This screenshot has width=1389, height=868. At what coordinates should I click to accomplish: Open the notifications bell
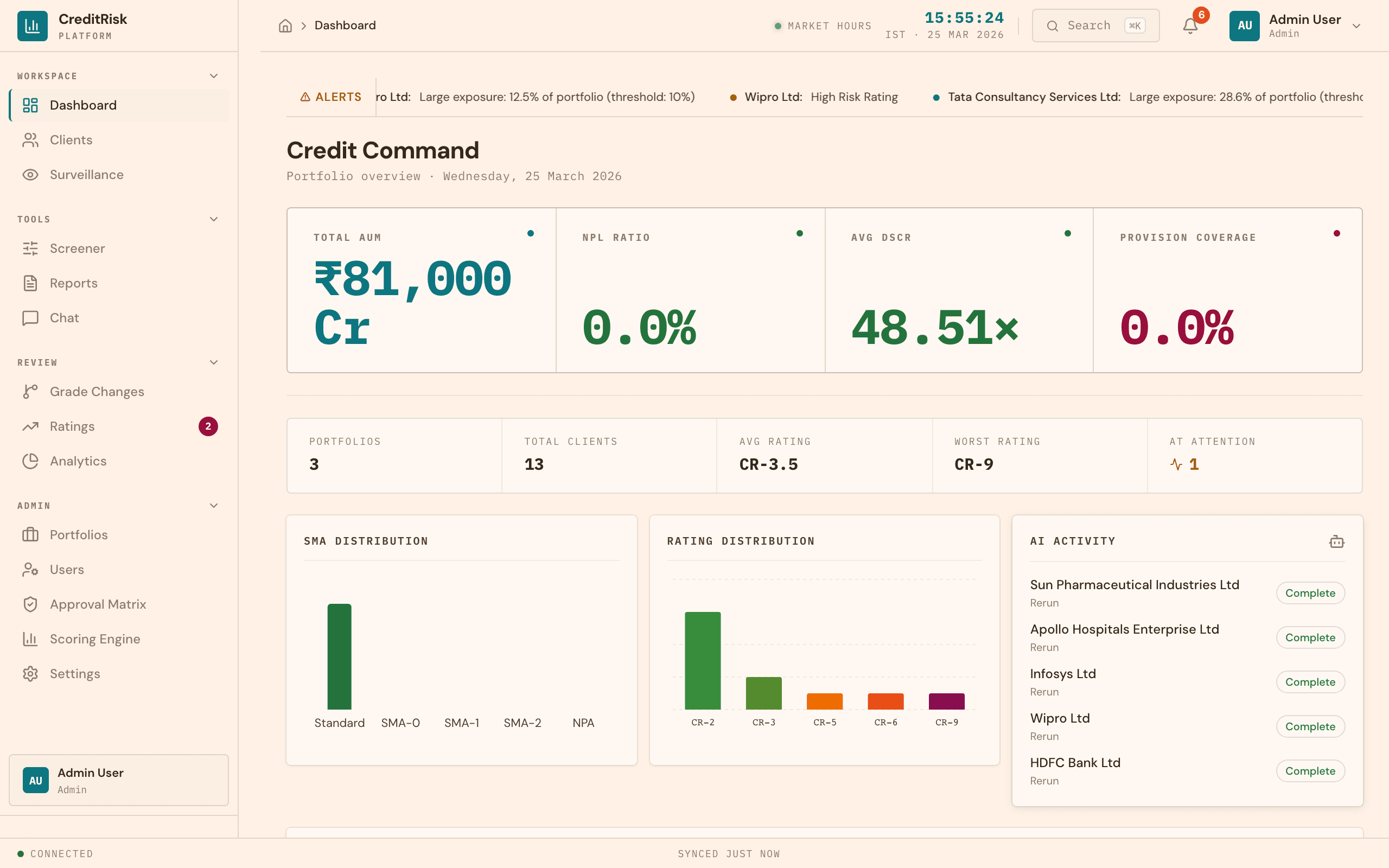(1190, 26)
